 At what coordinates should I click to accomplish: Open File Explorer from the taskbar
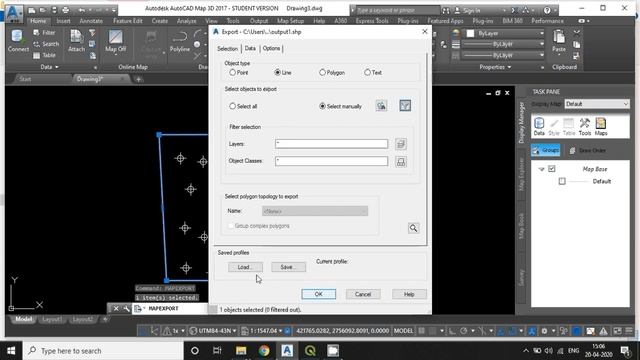pos(241,351)
